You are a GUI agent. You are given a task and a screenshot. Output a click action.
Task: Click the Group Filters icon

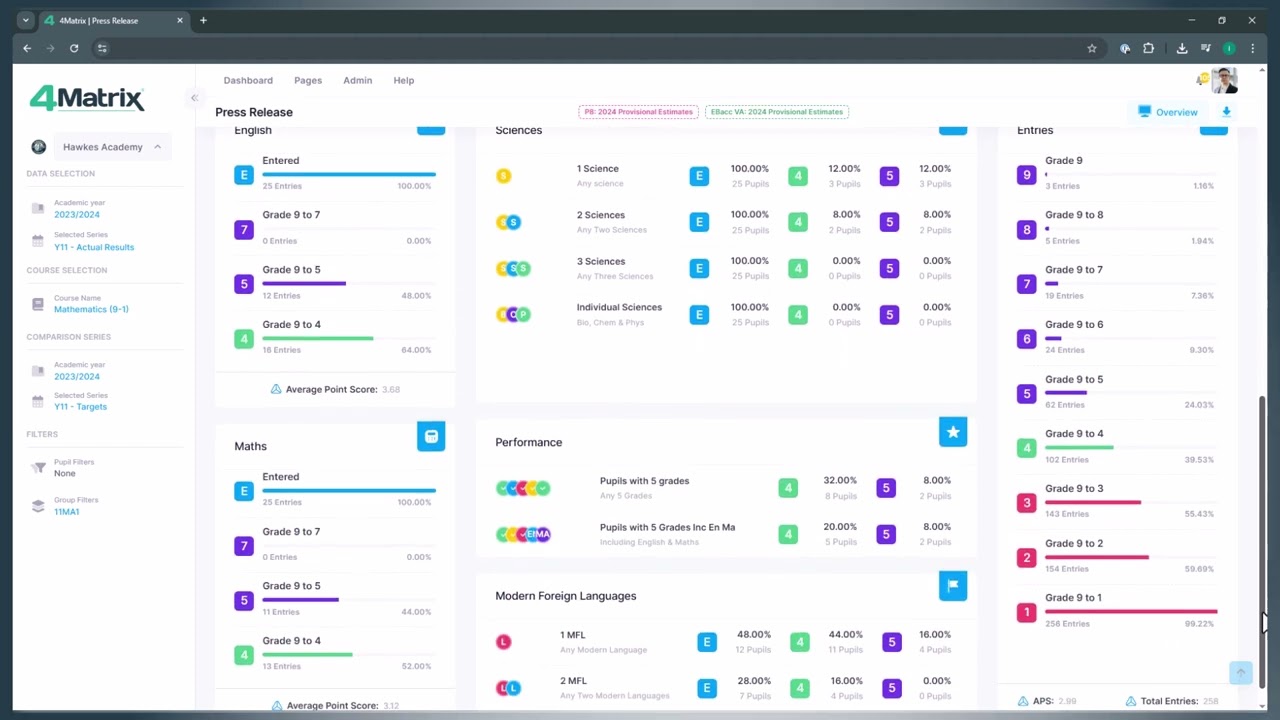38,506
